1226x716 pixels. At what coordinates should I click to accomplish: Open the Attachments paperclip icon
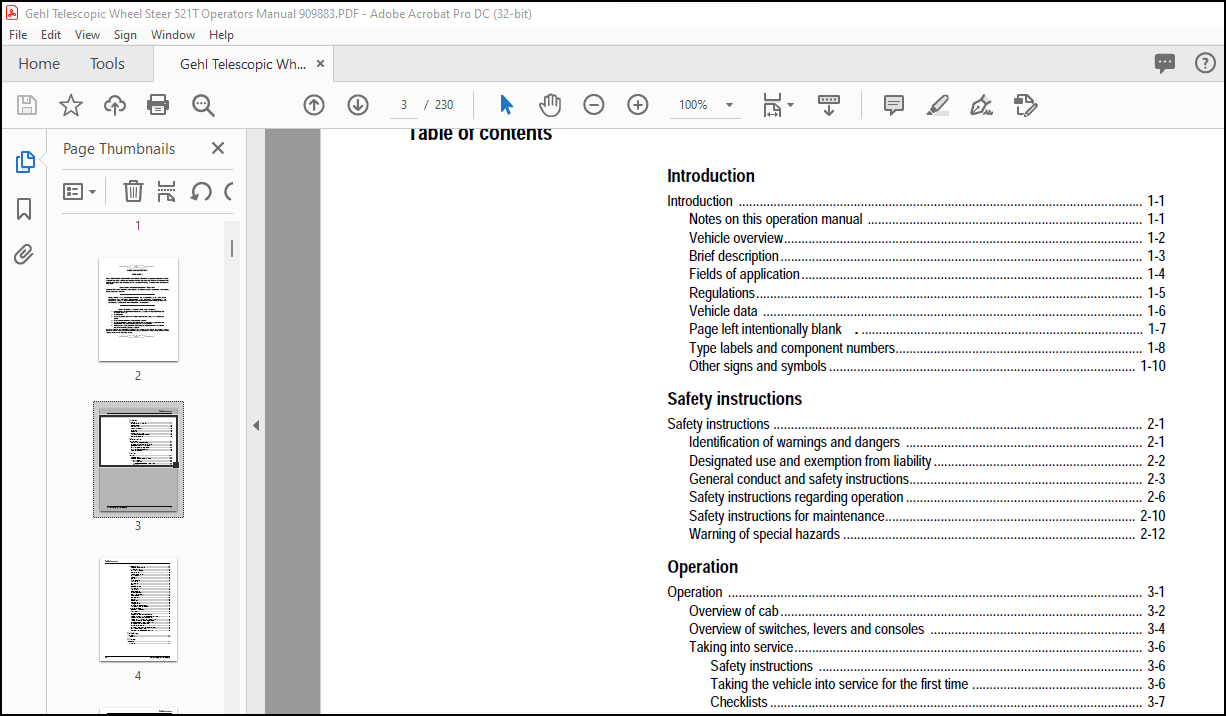pos(25,255)
